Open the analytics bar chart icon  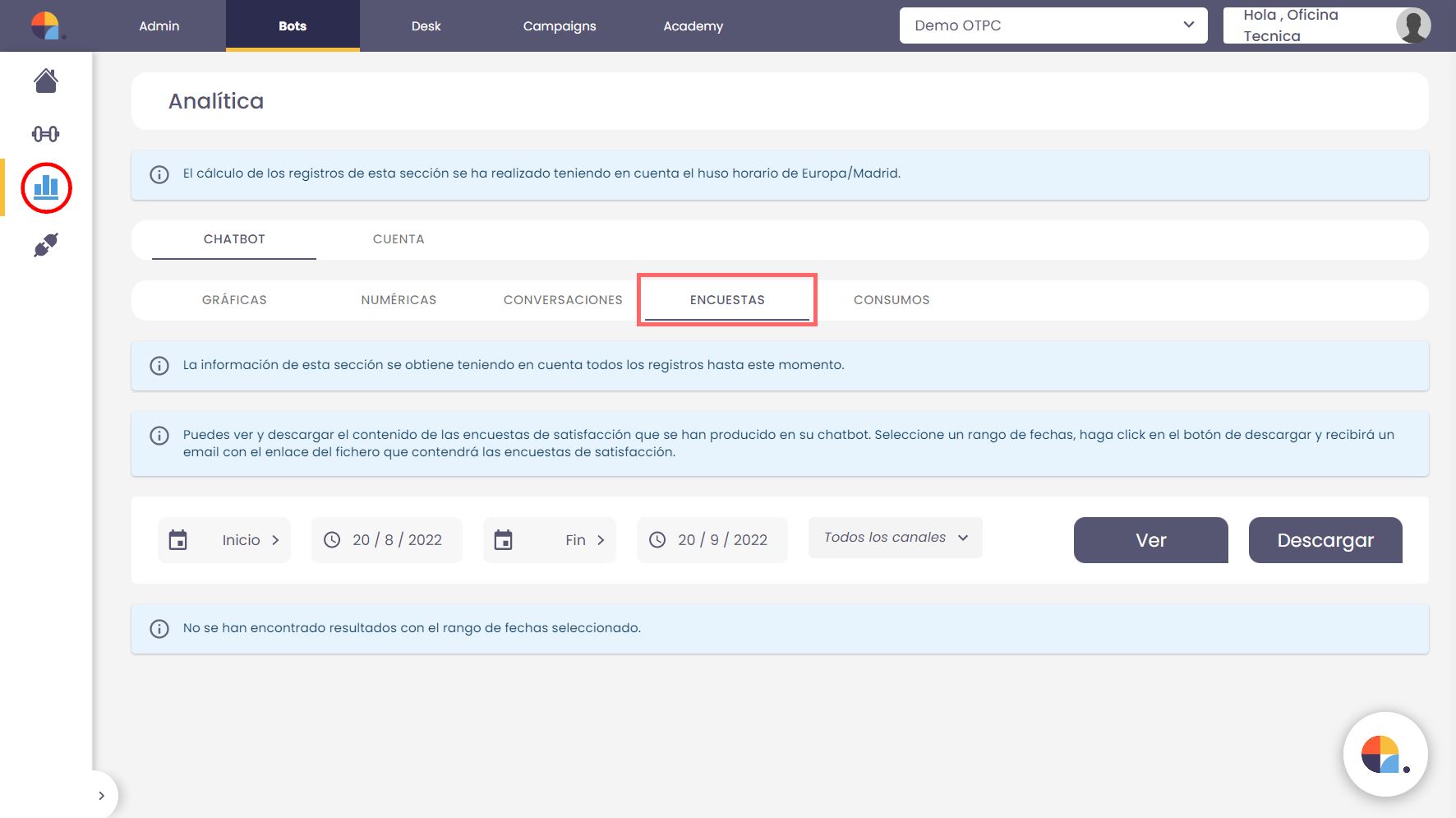click(46, 188)
